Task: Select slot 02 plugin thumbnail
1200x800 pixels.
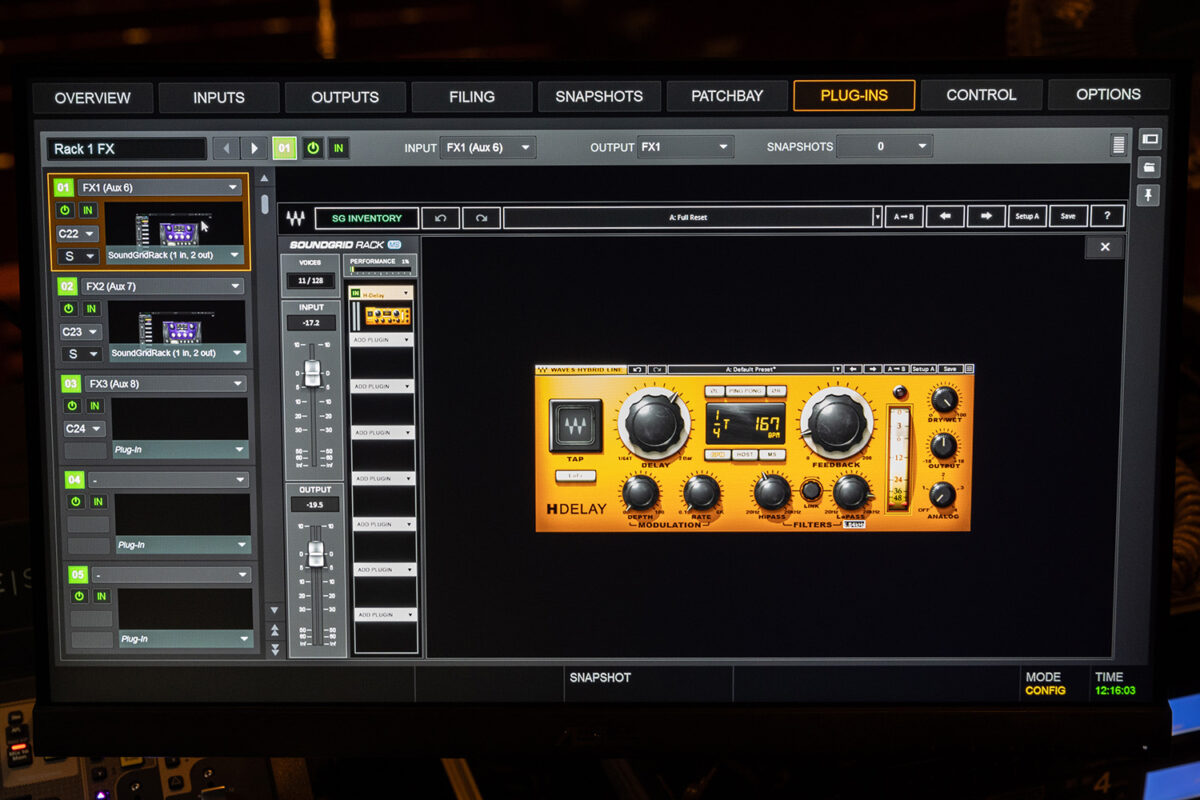Action: [x=178, y=322]
